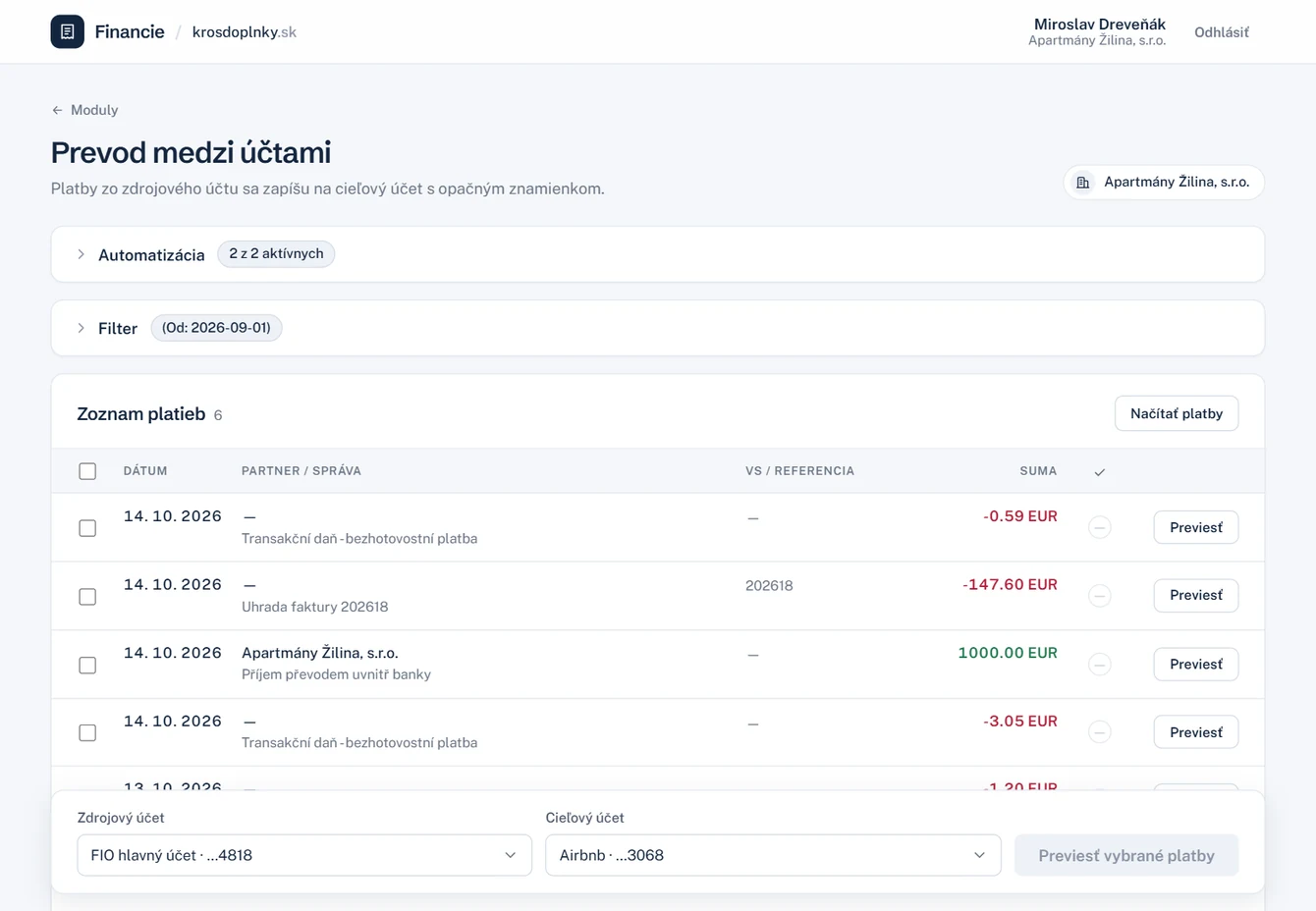The width and height of the screenshot is (1316, 911).
Task: Toggle the select-all checkbox in table header
Action: pyautogui.click(x=87, y=471)
